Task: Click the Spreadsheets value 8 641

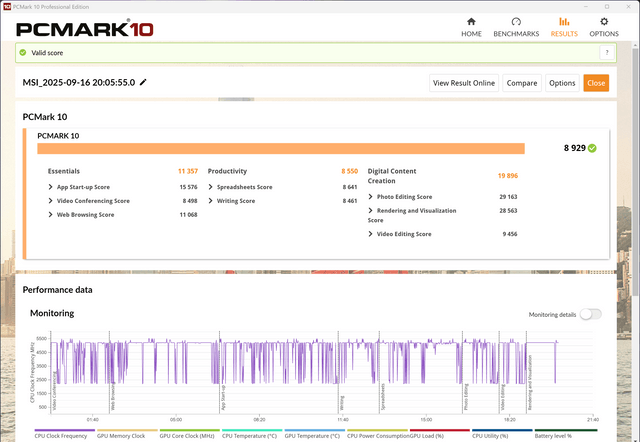Action: point(350,187)
